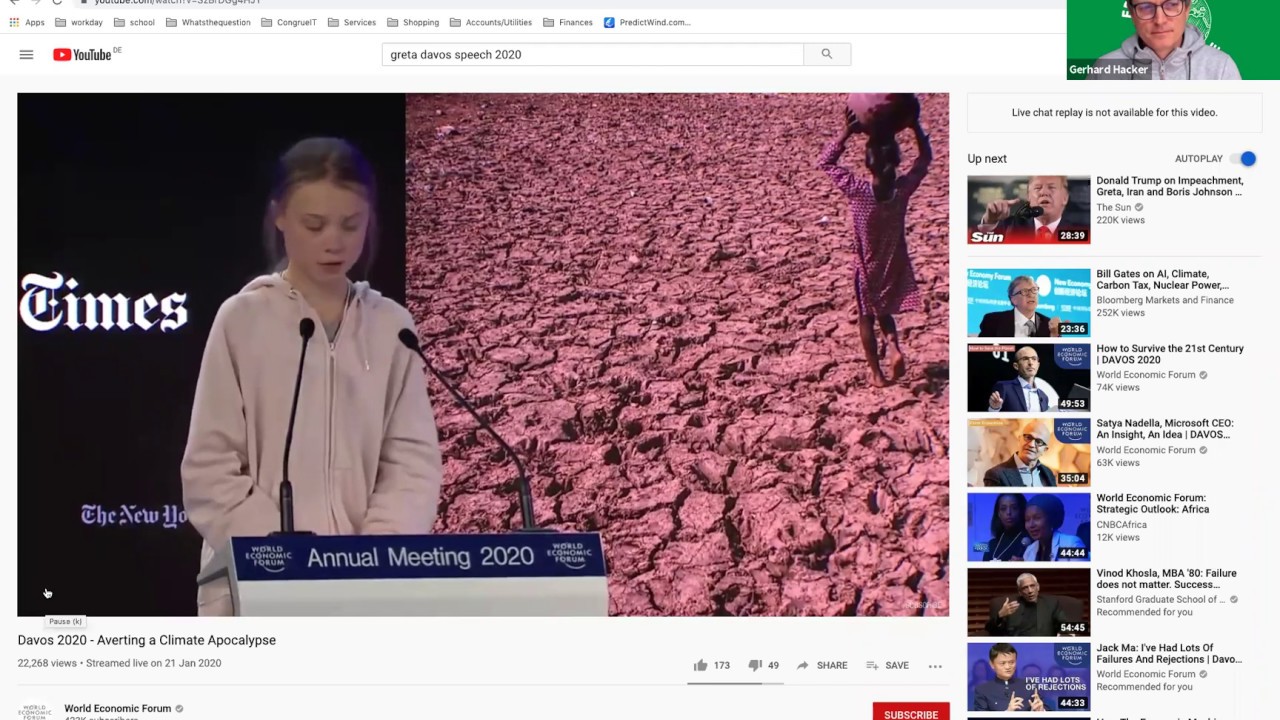This screenshot has height=720, width=1280.
Task: Open the Vinod Khosla video thumbnail
Action: click(1029, 602)
